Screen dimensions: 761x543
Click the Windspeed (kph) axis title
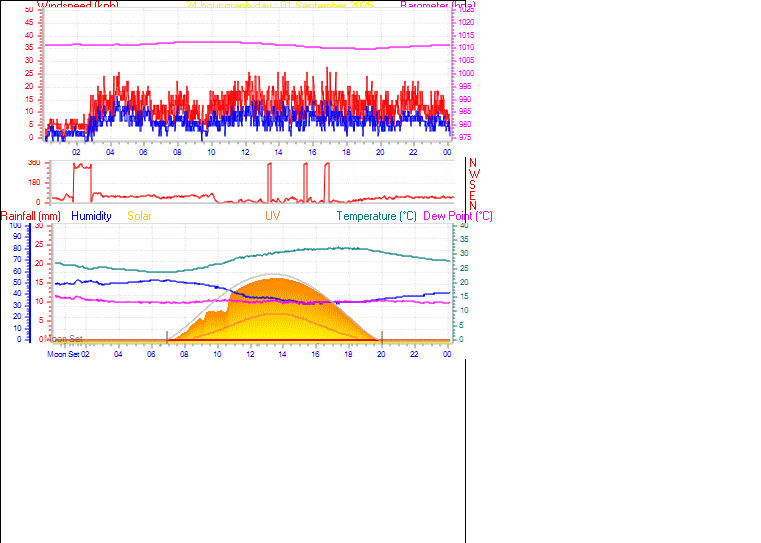(x=77, y=5)
